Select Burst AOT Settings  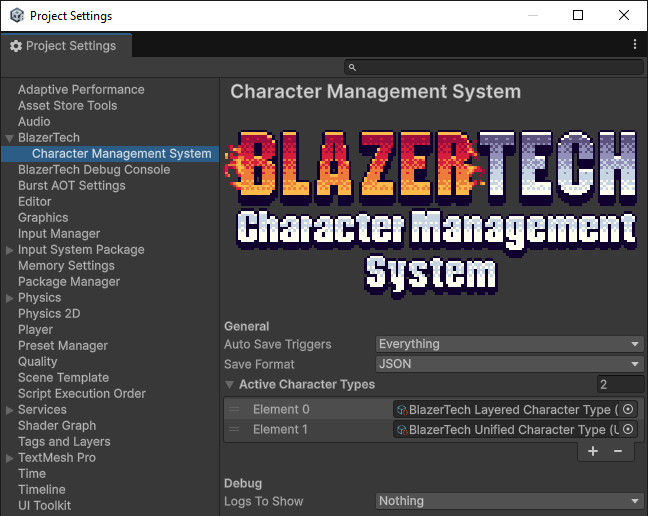[x=71, y=186]
